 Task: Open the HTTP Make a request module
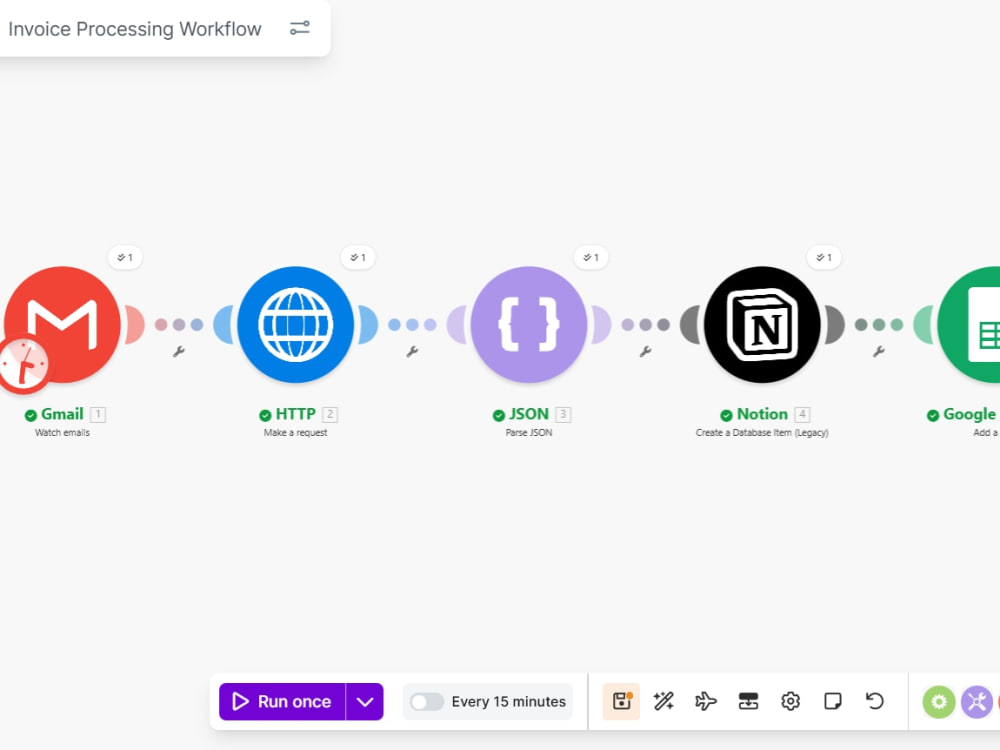(x=295, y=325)
